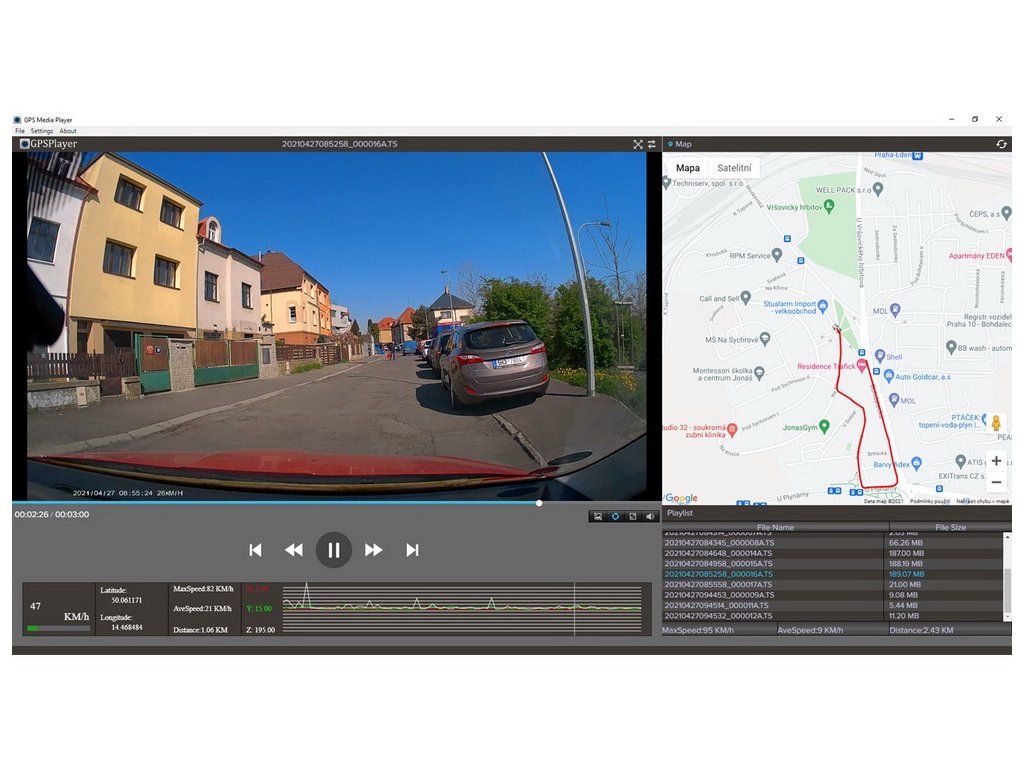Skip to the next video file
This screenshot has height=768, width=1024.
pos(412,550)
